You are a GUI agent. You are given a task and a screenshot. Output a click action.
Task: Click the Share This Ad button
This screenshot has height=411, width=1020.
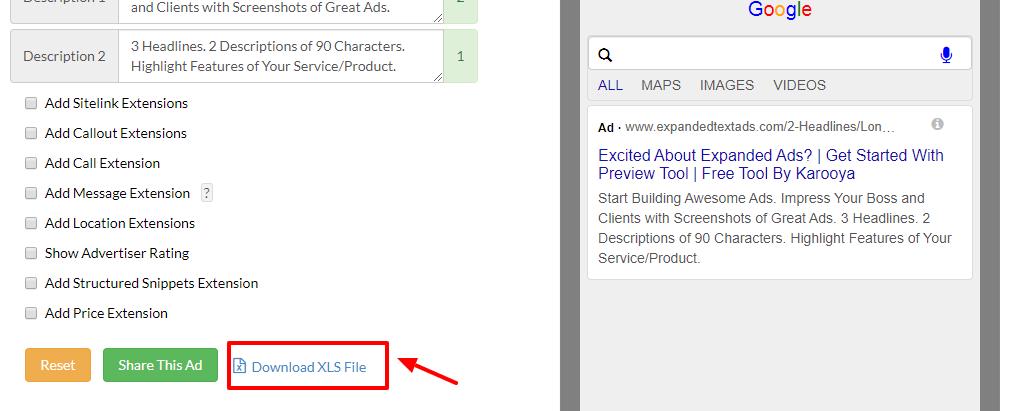[160, 365]
